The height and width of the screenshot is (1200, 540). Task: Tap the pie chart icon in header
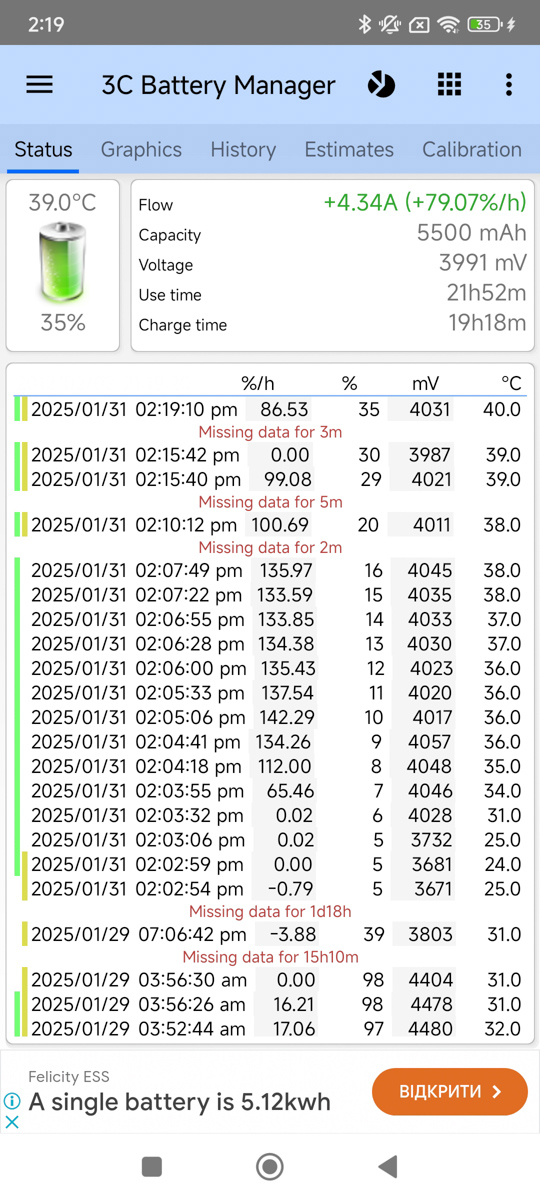coord(381,85)
